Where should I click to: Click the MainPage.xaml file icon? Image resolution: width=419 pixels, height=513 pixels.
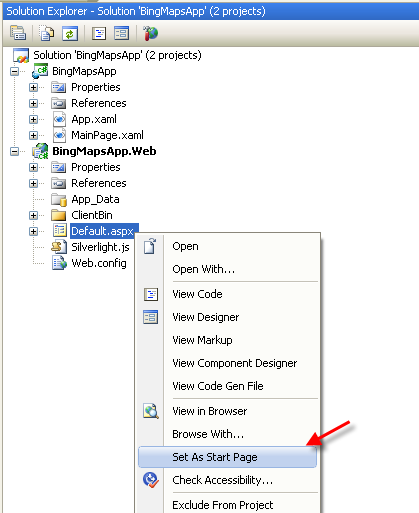[x=59, y=135]
